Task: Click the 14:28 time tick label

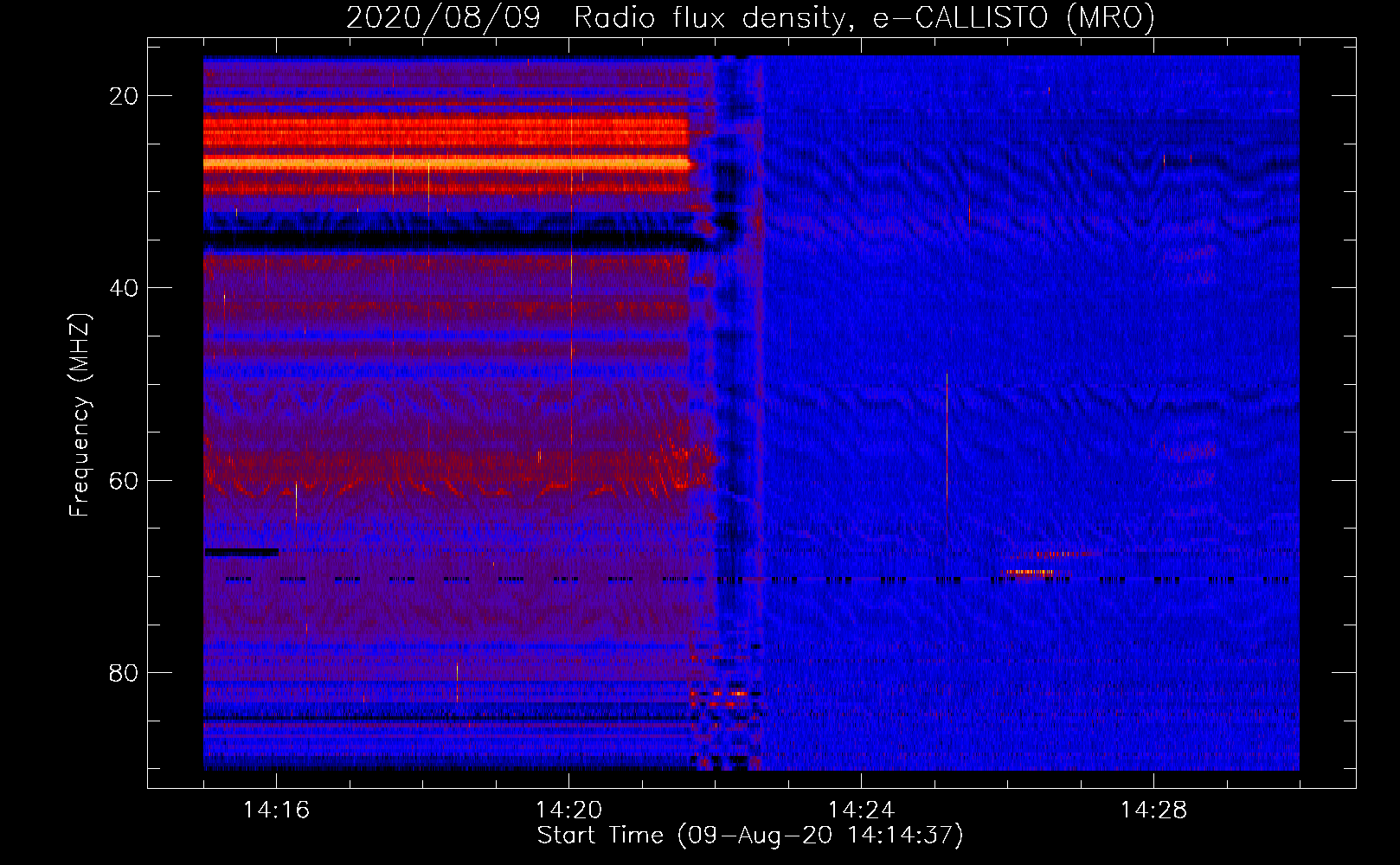Action: click(1153, 810)
